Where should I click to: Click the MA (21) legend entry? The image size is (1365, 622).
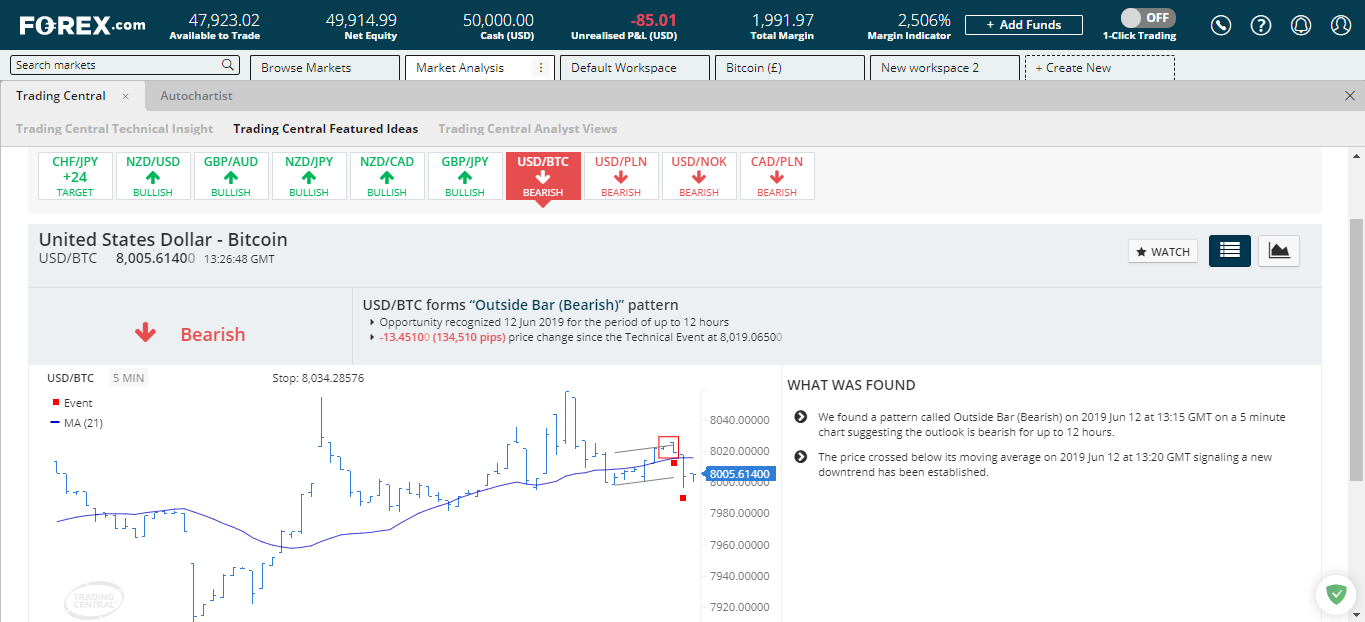[76, 423]
